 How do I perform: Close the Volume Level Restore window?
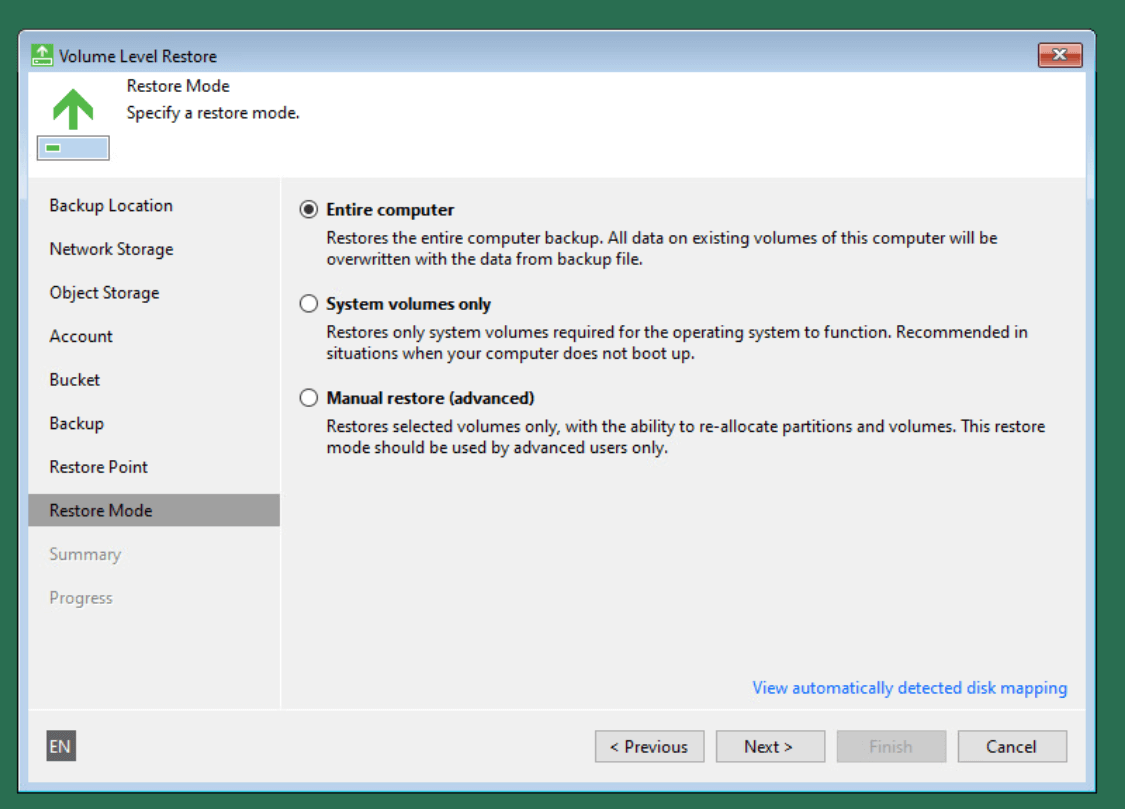[1060, 55]
